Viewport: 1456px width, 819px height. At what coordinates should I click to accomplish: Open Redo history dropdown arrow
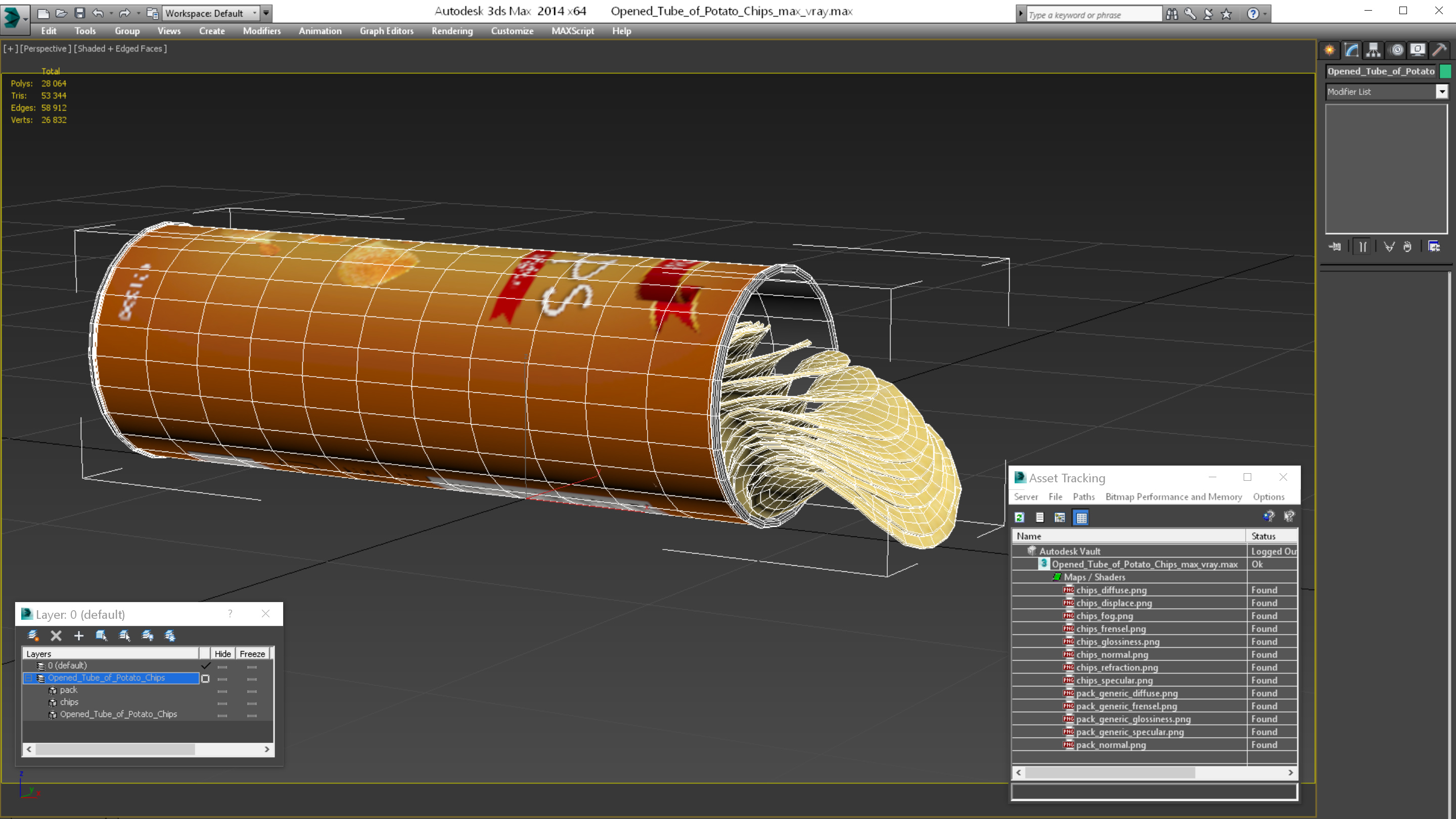[x=138, y=13]
